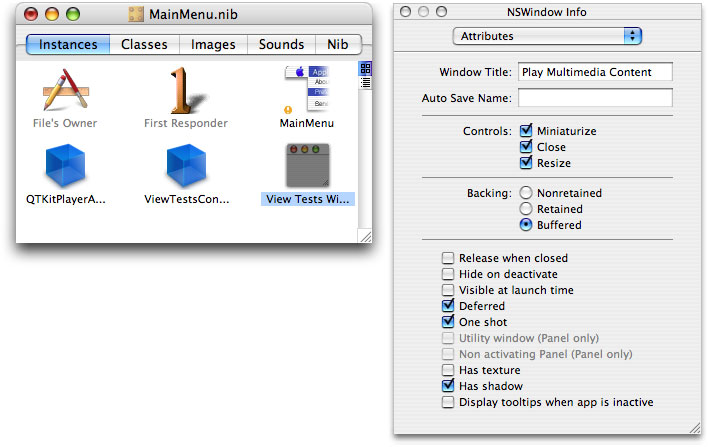Switch instances to outline list view
The height and width of the screenshot is (447, 708).
365,82
